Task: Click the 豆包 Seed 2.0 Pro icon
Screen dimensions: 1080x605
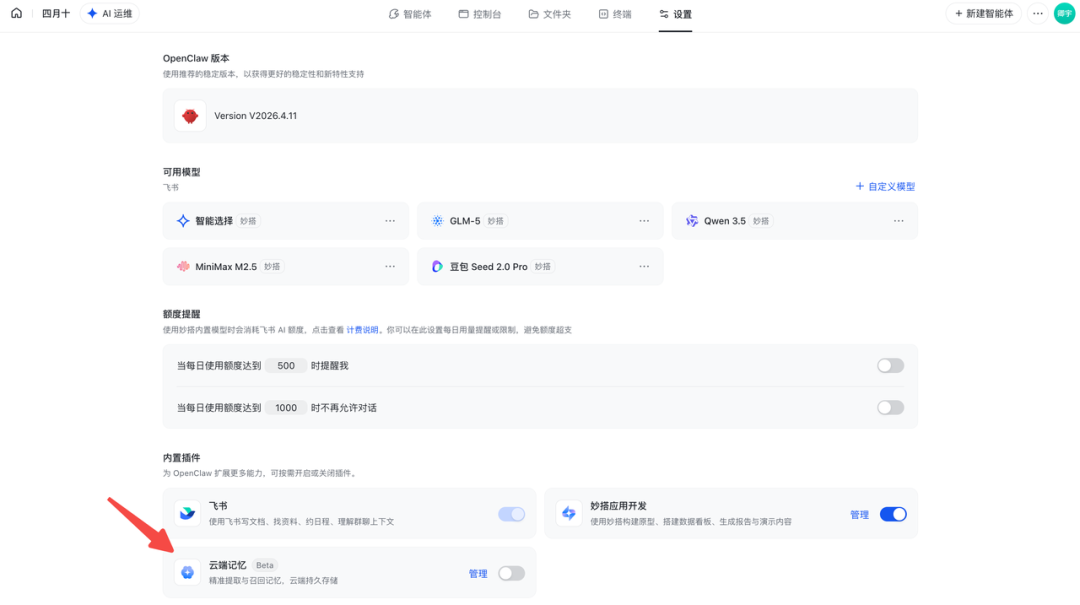Action: [x=437, y=267]
